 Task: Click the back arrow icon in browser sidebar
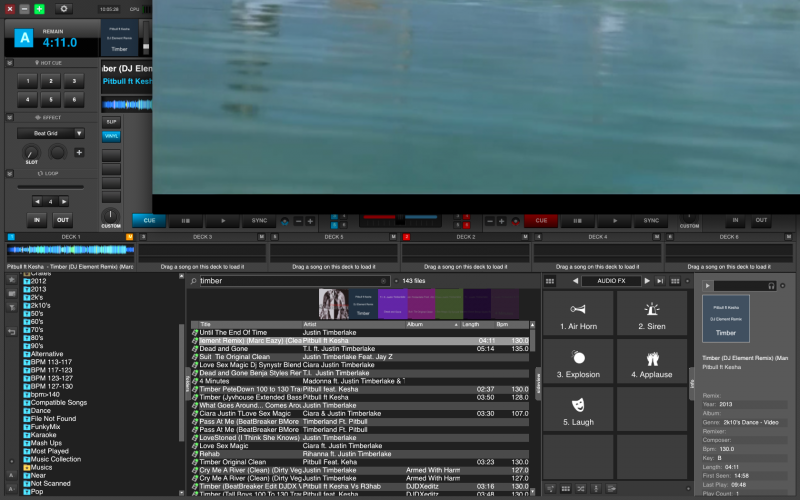(x=12, y=332)
